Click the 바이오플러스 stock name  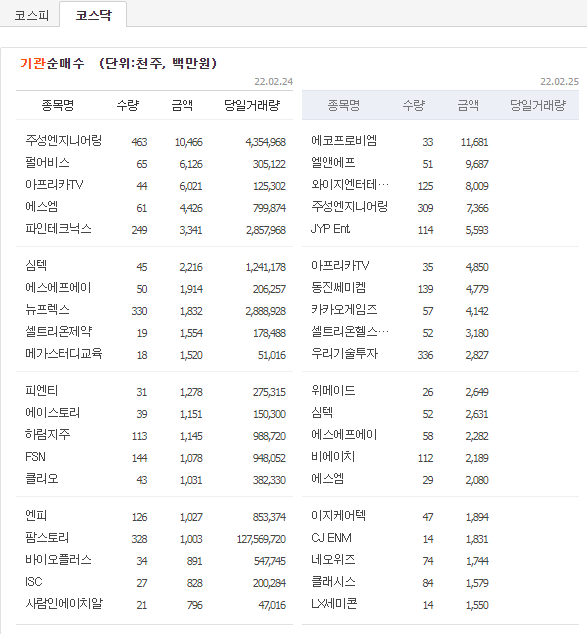click(x=58, y=560)
